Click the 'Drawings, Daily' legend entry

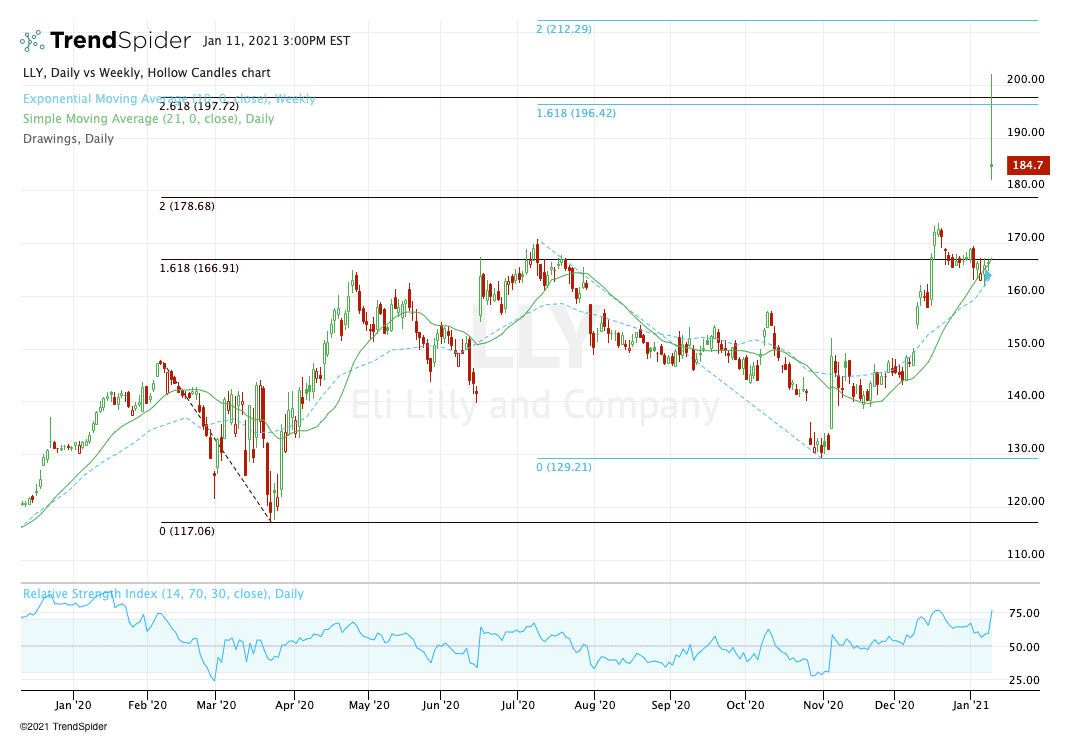point(68,138)
